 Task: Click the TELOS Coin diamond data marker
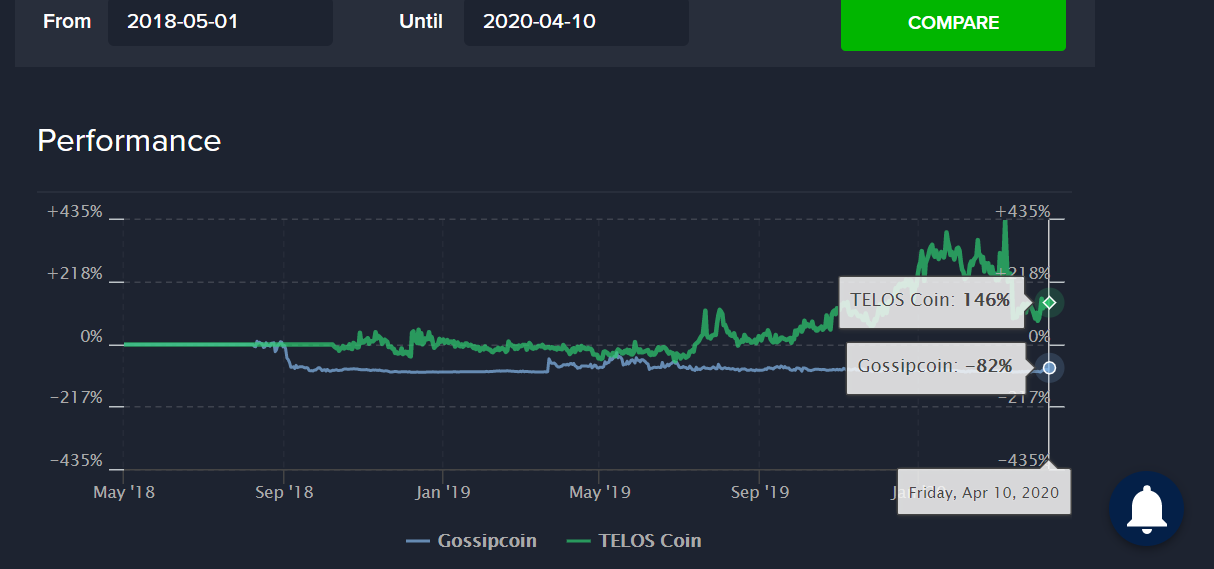pyautogui.click(x=1049, y=302)
